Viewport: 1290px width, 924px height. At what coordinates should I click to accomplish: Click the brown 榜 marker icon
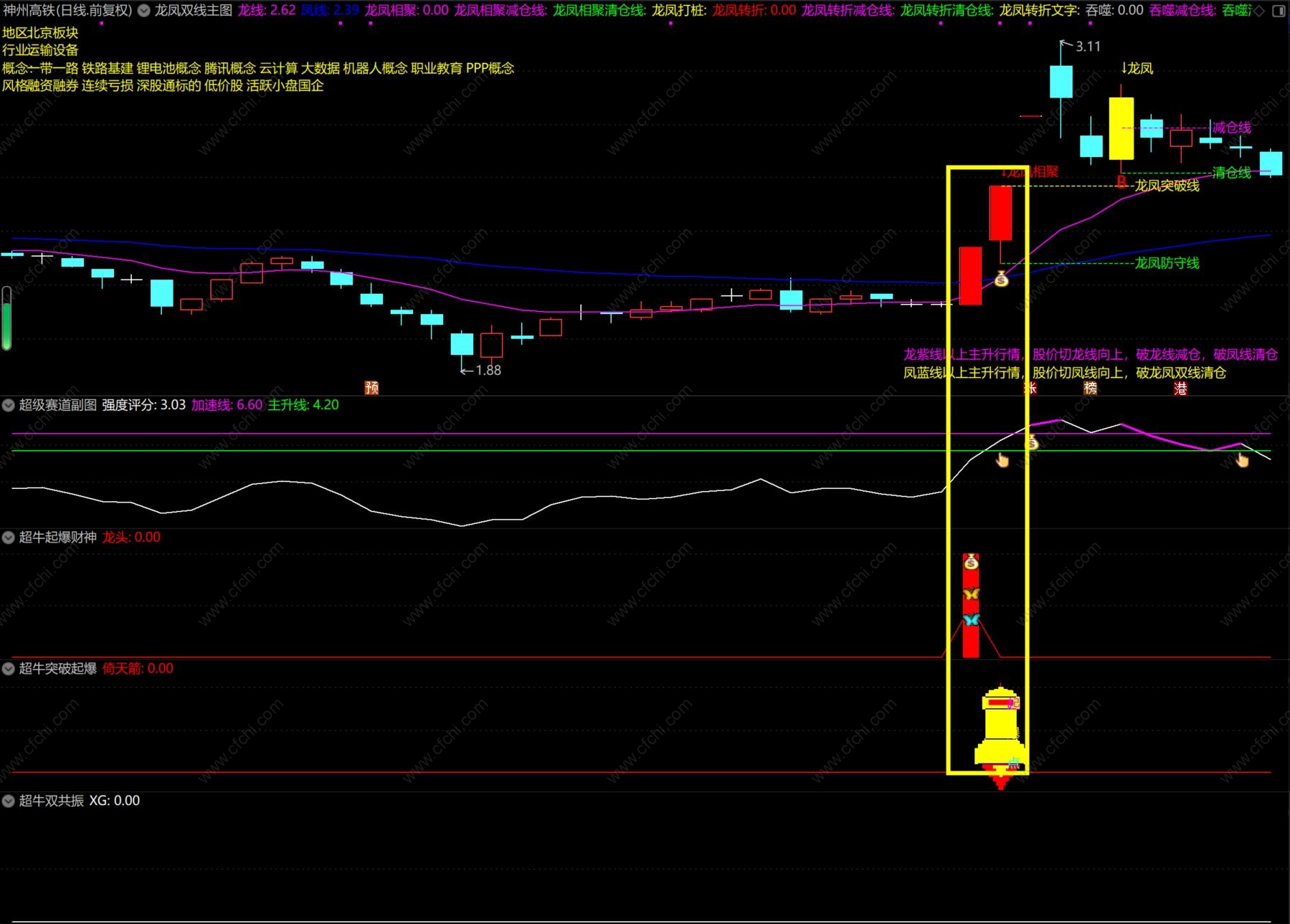[1091, 389]
